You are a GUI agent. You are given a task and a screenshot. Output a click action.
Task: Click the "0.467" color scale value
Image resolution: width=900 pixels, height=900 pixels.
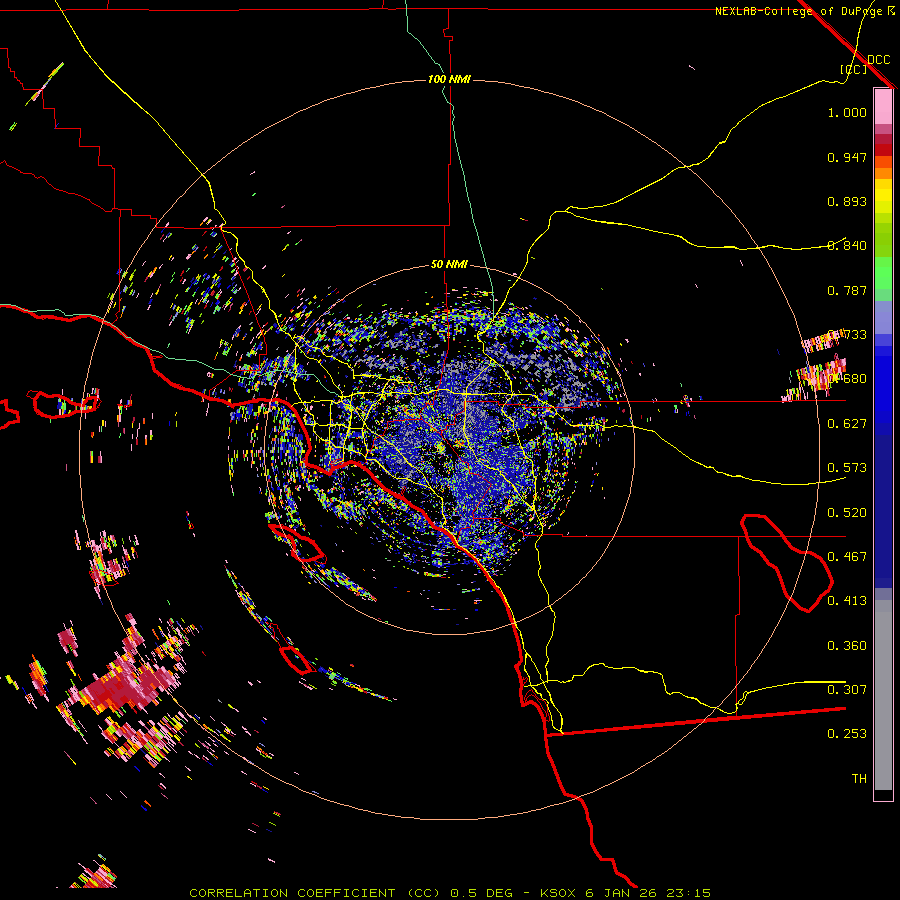[847, 557]
